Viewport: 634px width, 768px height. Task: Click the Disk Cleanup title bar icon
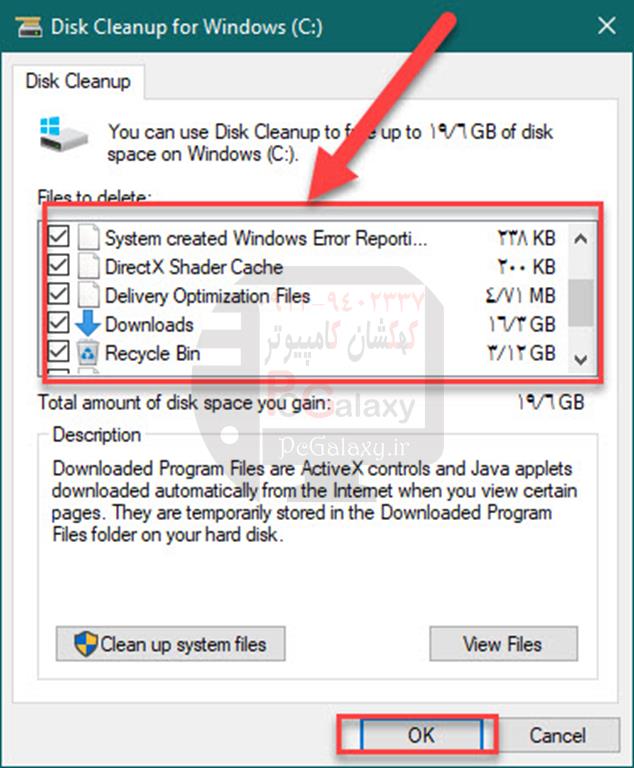(x=29, y=27)
